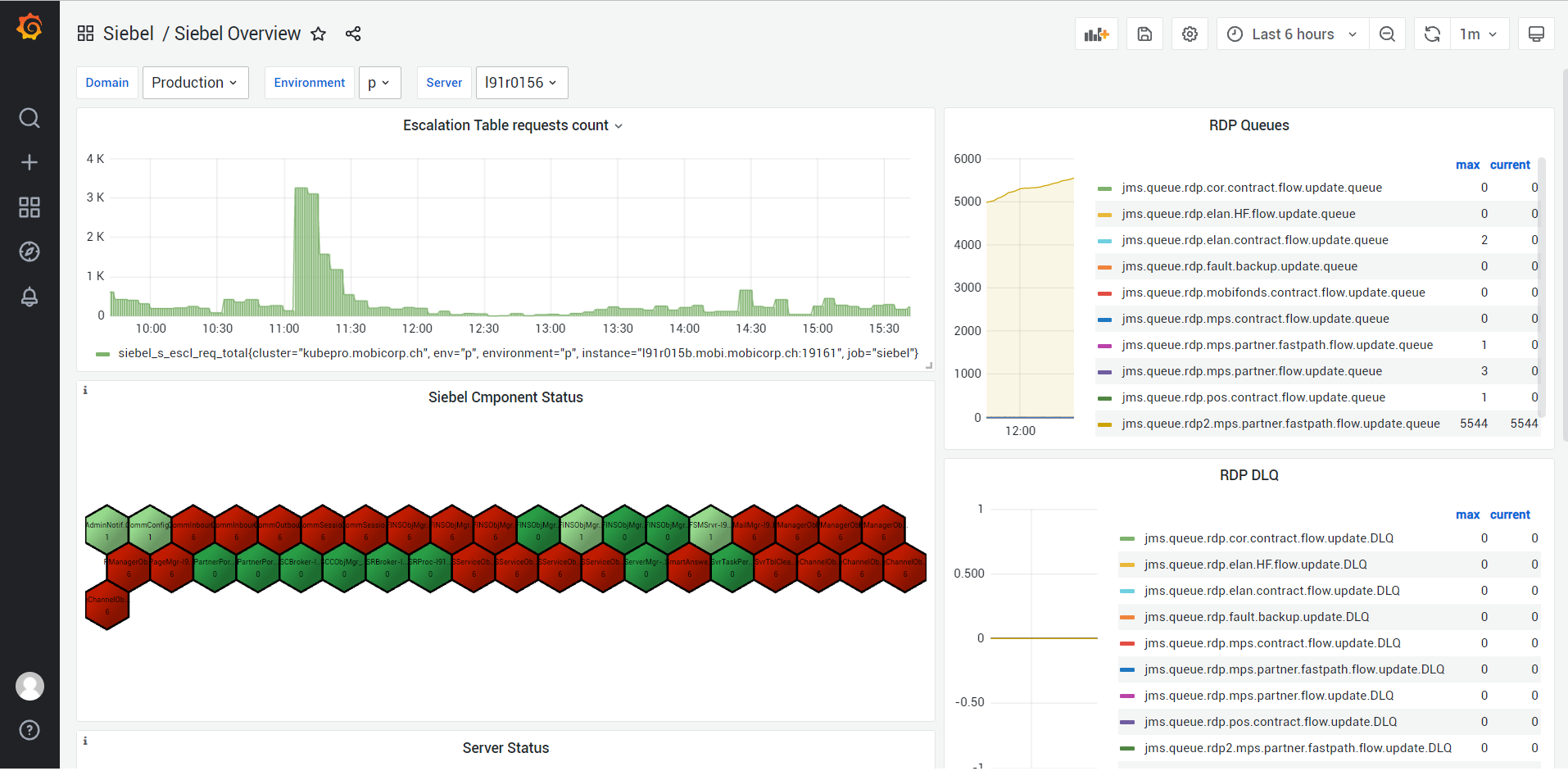Open the l91r0156 server dropdown
The height and width of the screenshot is (771, 1568).
pyautogui.click(x=521, y=83)
